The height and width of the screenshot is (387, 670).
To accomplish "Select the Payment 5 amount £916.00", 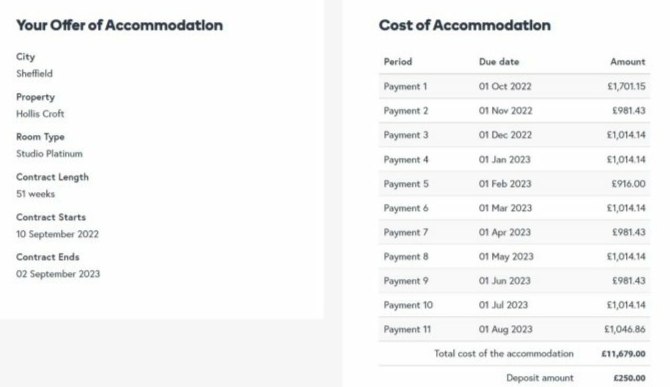I will point(628,184).
